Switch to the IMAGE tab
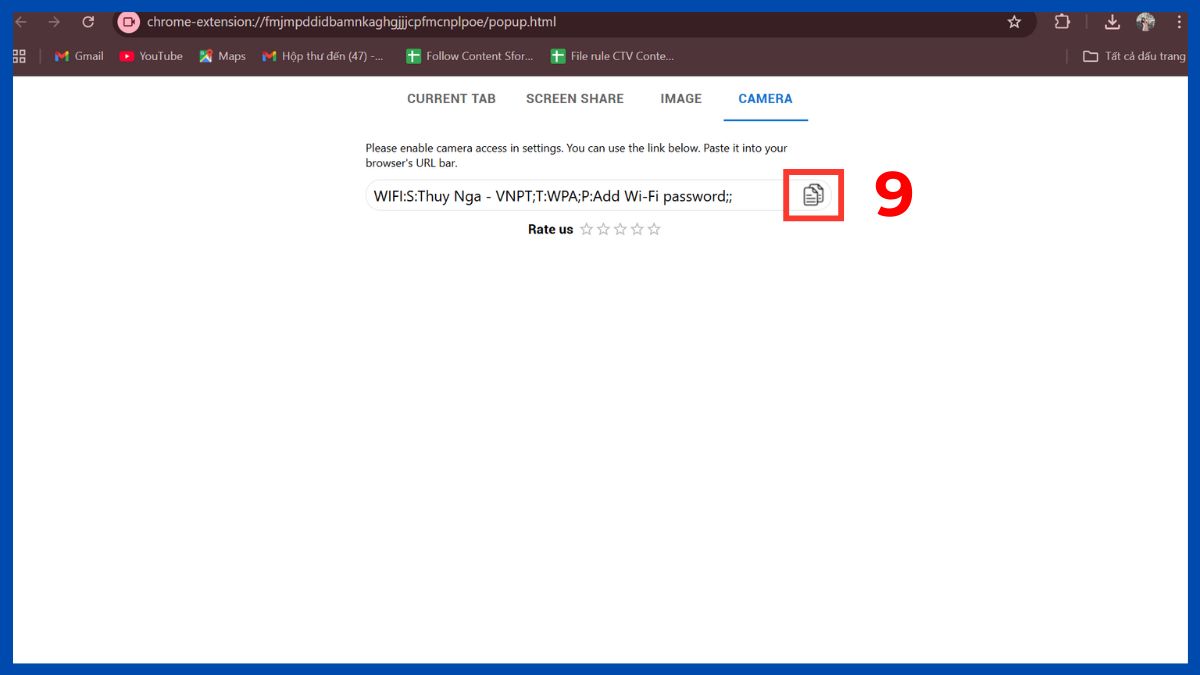Image resolution: width=1200 pixels, height=675 pixels. click(681, 99)
